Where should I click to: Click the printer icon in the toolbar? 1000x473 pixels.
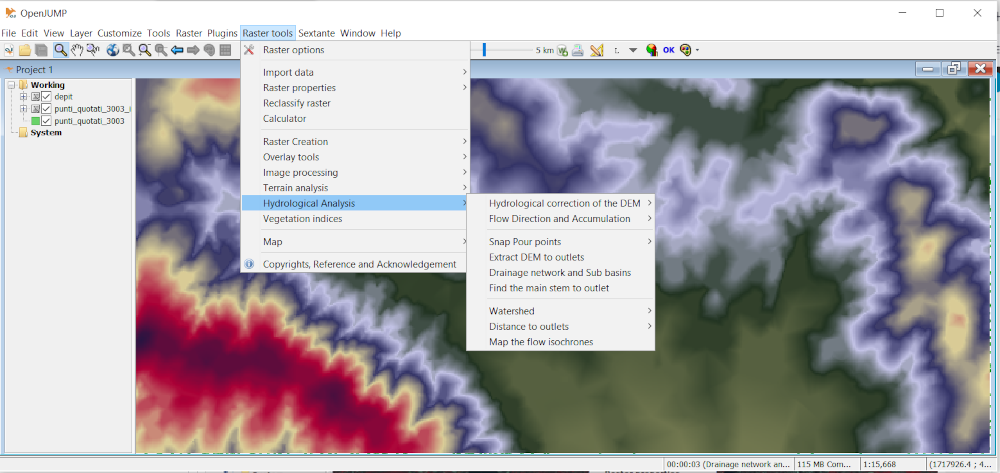pos(578,50)
